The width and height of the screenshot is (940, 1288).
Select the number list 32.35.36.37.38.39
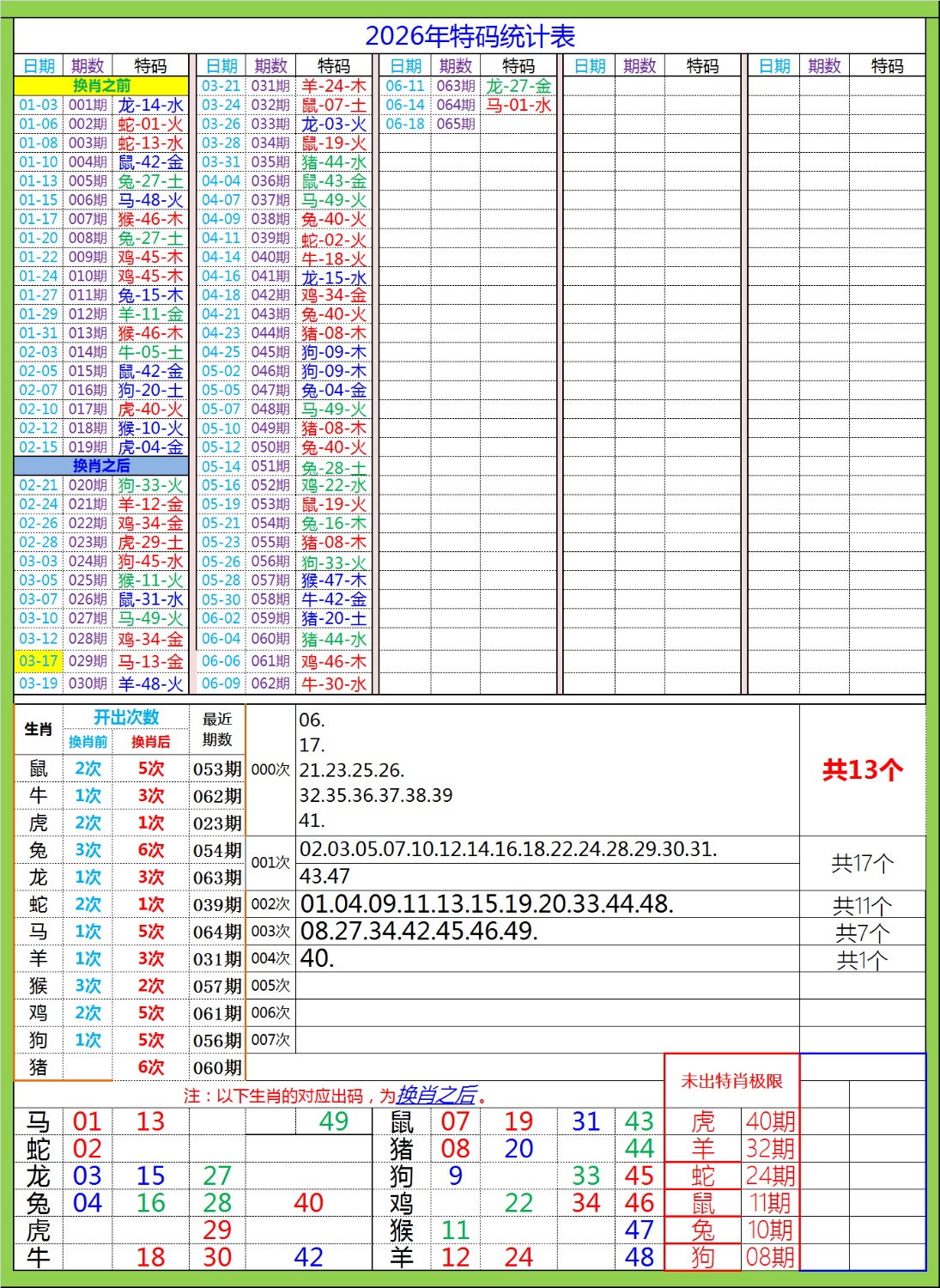(x=376, y=795)
